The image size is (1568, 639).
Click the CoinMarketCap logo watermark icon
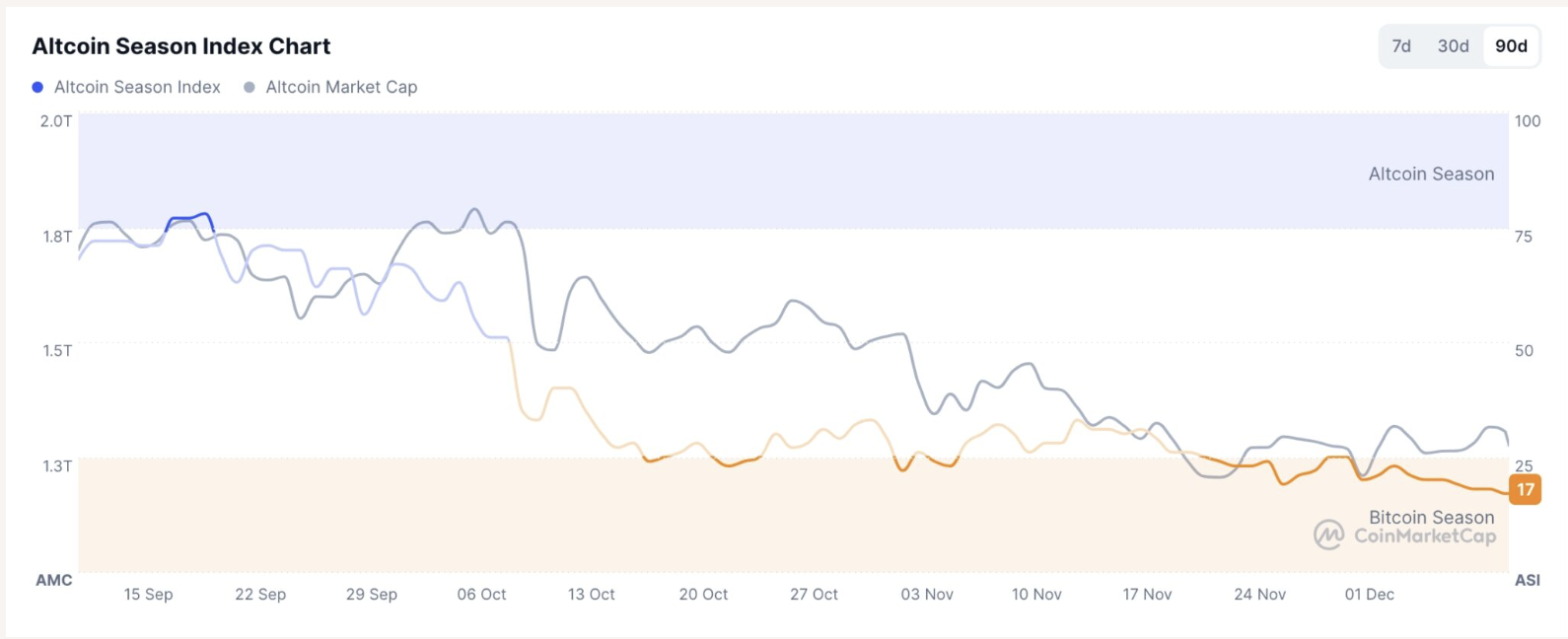pos(1328,535)
